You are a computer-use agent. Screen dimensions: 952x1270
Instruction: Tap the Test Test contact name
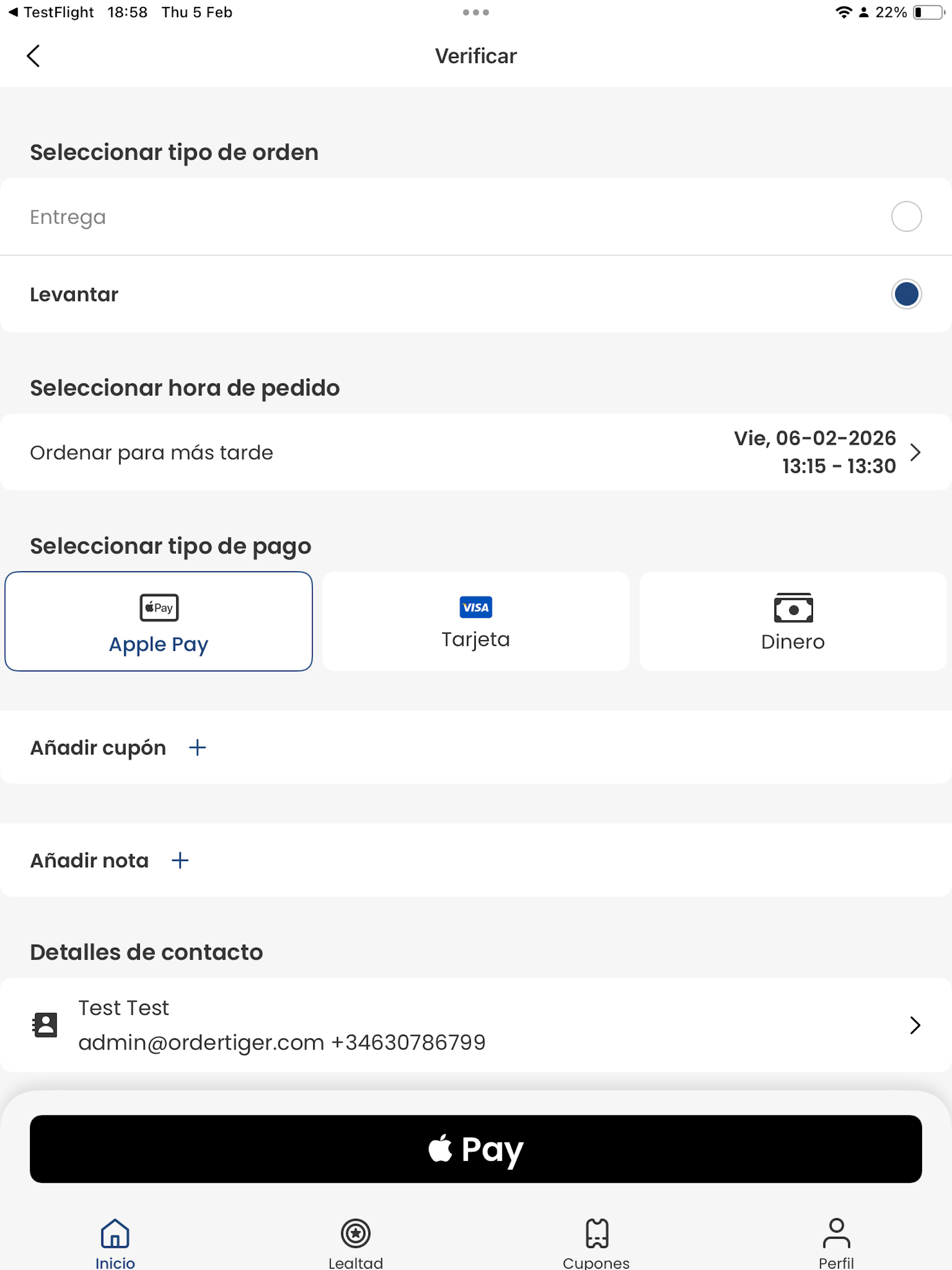pos(123,1007)
